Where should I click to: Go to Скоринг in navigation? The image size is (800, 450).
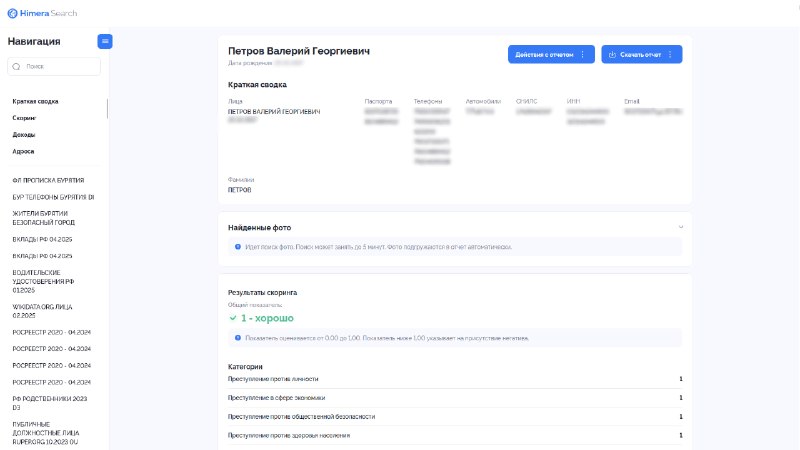(24, 118)
